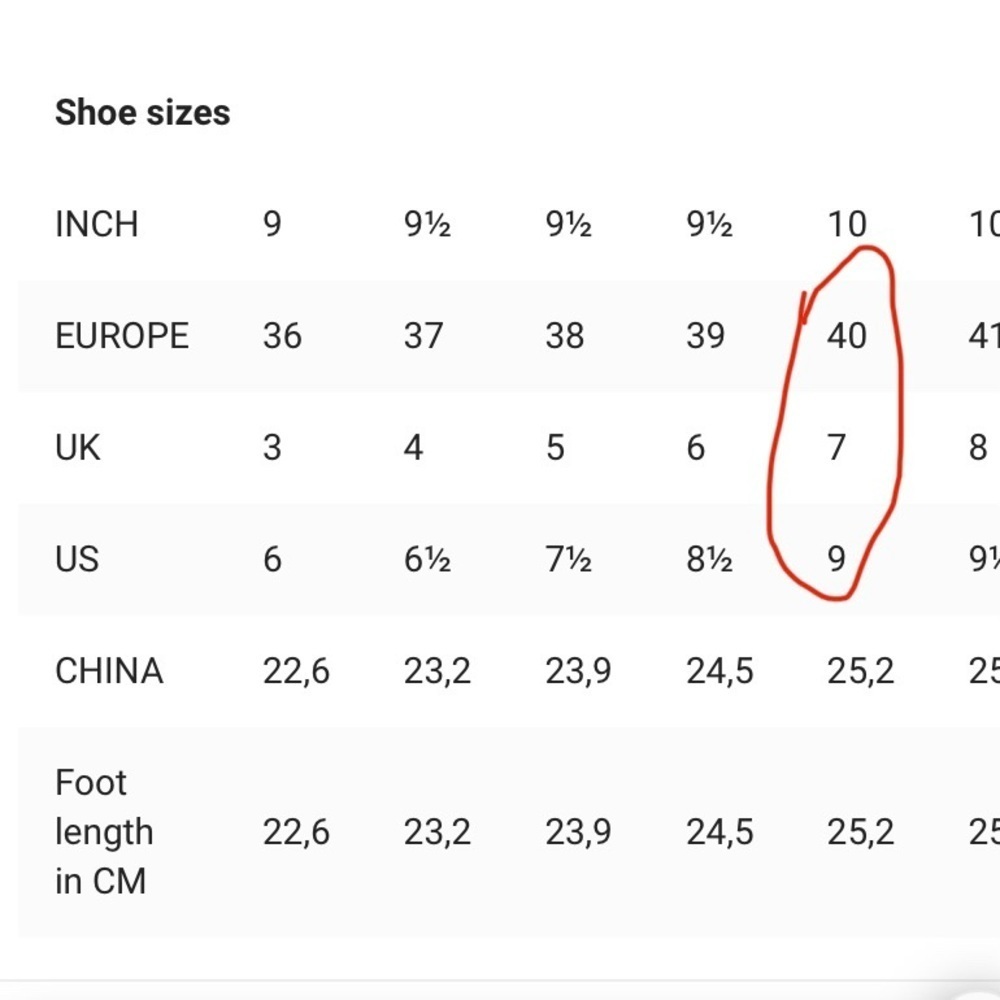Image resolution: width=1000 pixels, height=1000 pixels.
Task: Click CHINA size 23,9 cell
Action: click(x=578, y=671)
